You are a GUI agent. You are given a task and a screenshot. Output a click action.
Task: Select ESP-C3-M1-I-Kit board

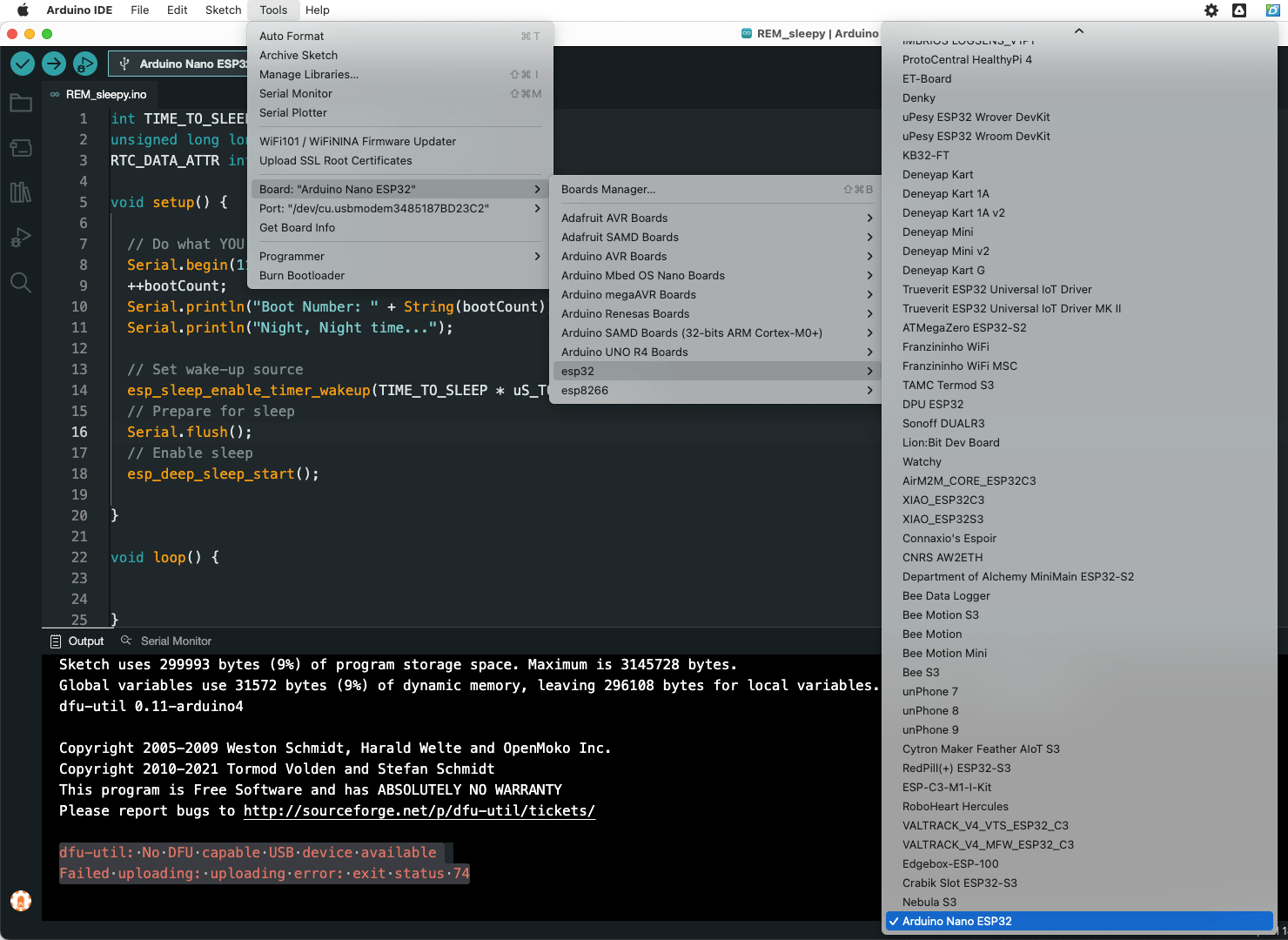pos(1079,787)
